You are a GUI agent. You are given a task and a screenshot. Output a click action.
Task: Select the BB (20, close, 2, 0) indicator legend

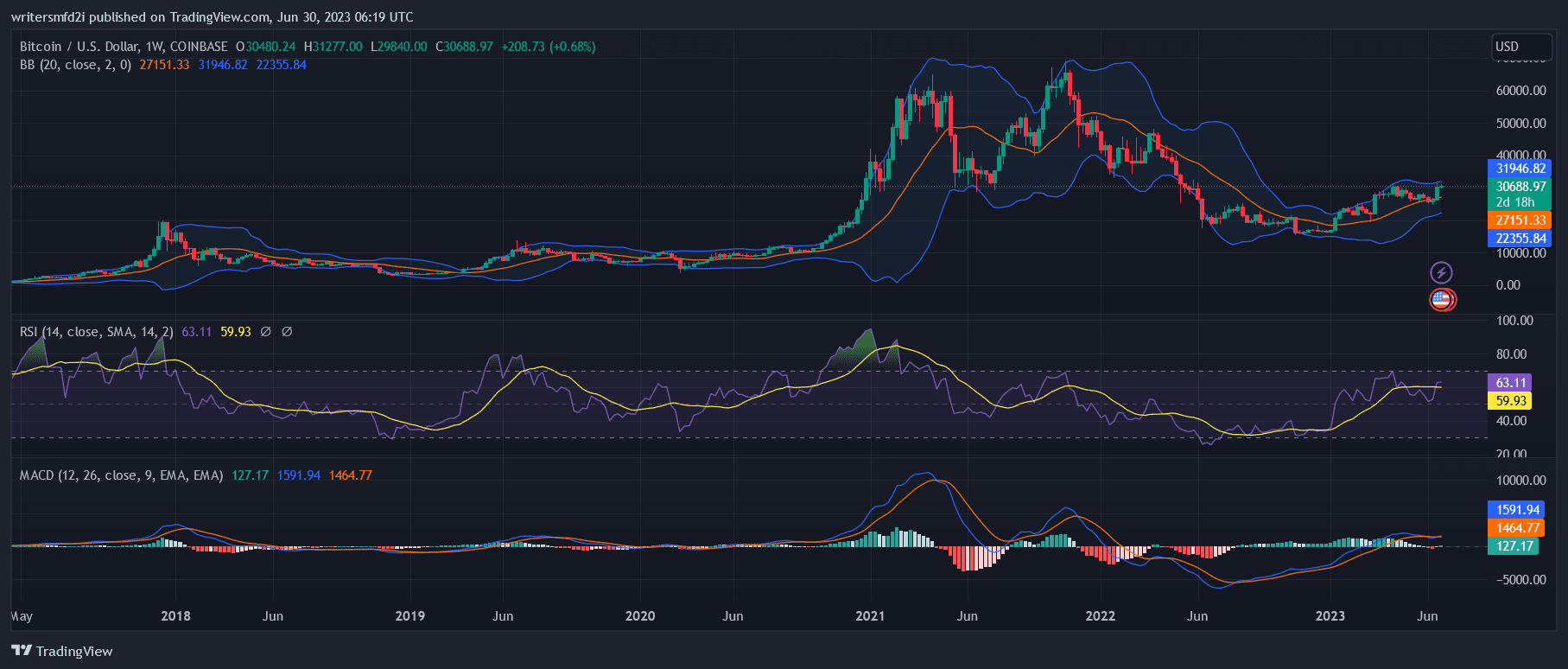(x=76, y=65)
